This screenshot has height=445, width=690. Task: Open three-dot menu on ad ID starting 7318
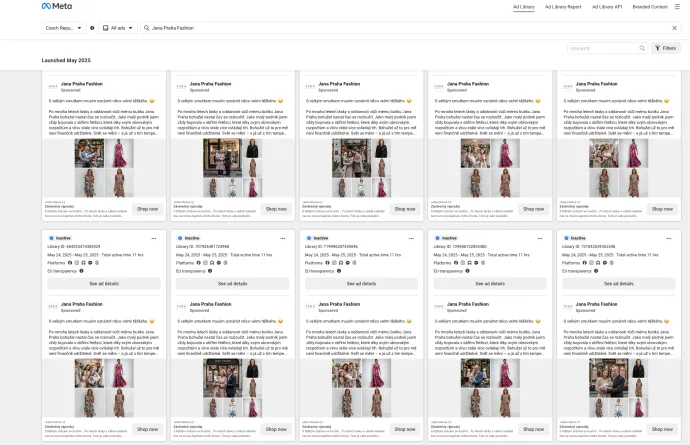(x=668, y=238)
